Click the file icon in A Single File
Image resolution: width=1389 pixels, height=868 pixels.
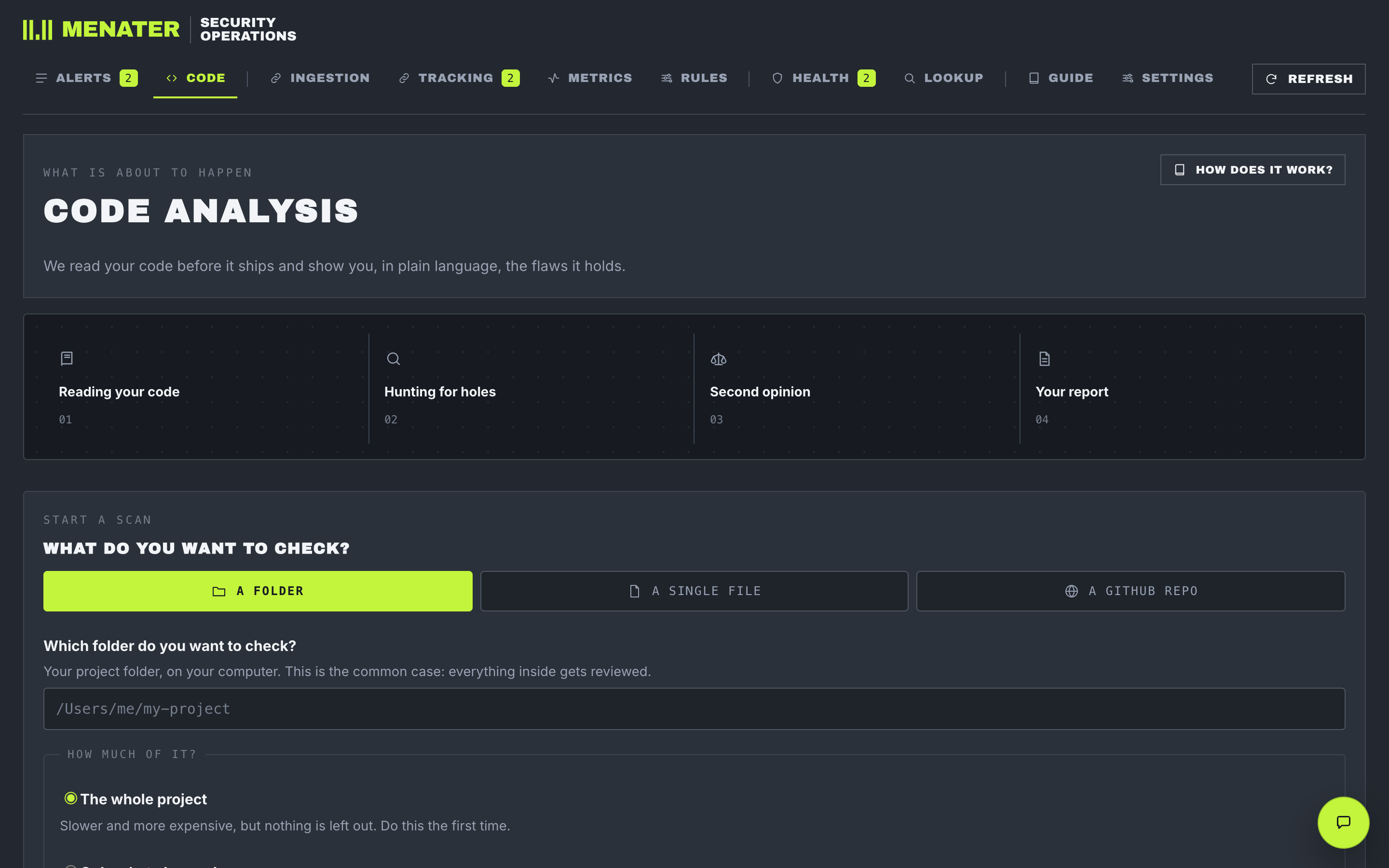click(x=634, y=591)
